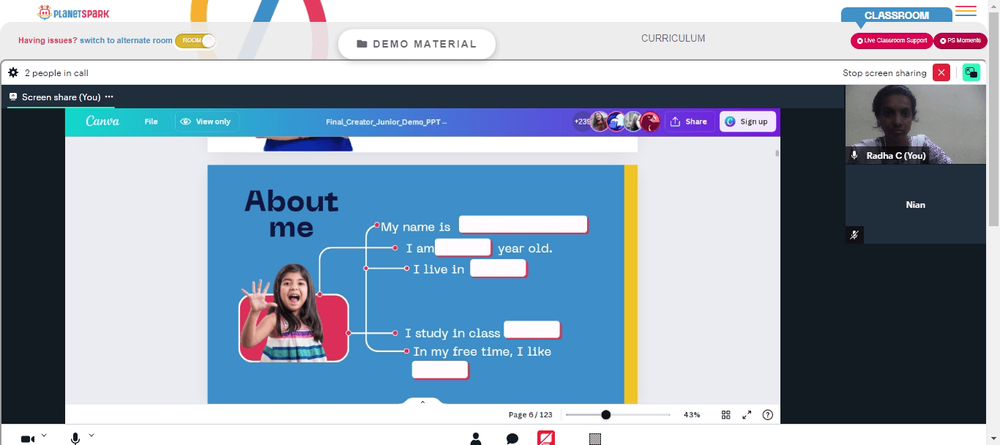Click the 'My name is' blank field

point(523,224)
